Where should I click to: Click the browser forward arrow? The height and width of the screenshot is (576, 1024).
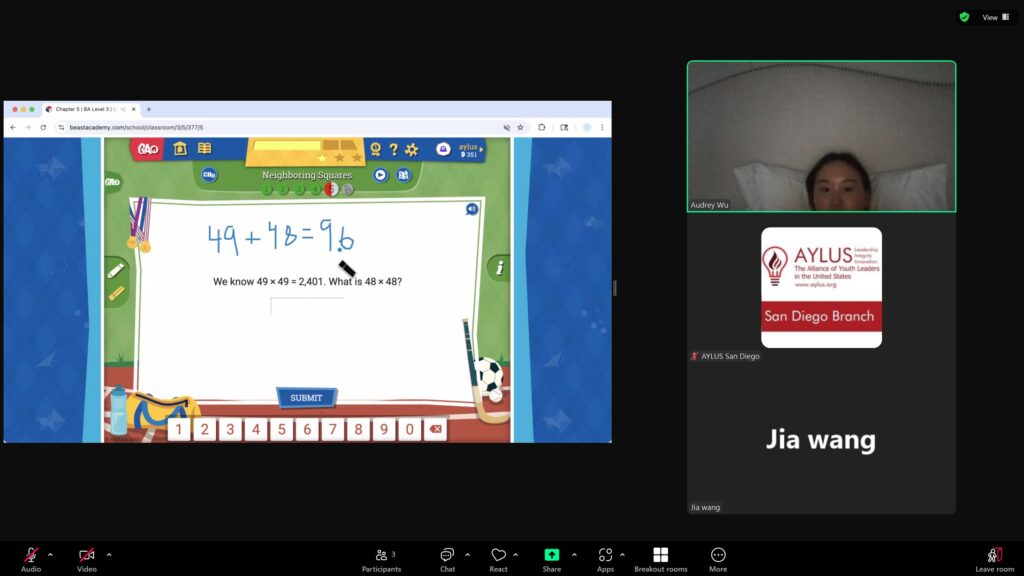(x=28, y=127)
